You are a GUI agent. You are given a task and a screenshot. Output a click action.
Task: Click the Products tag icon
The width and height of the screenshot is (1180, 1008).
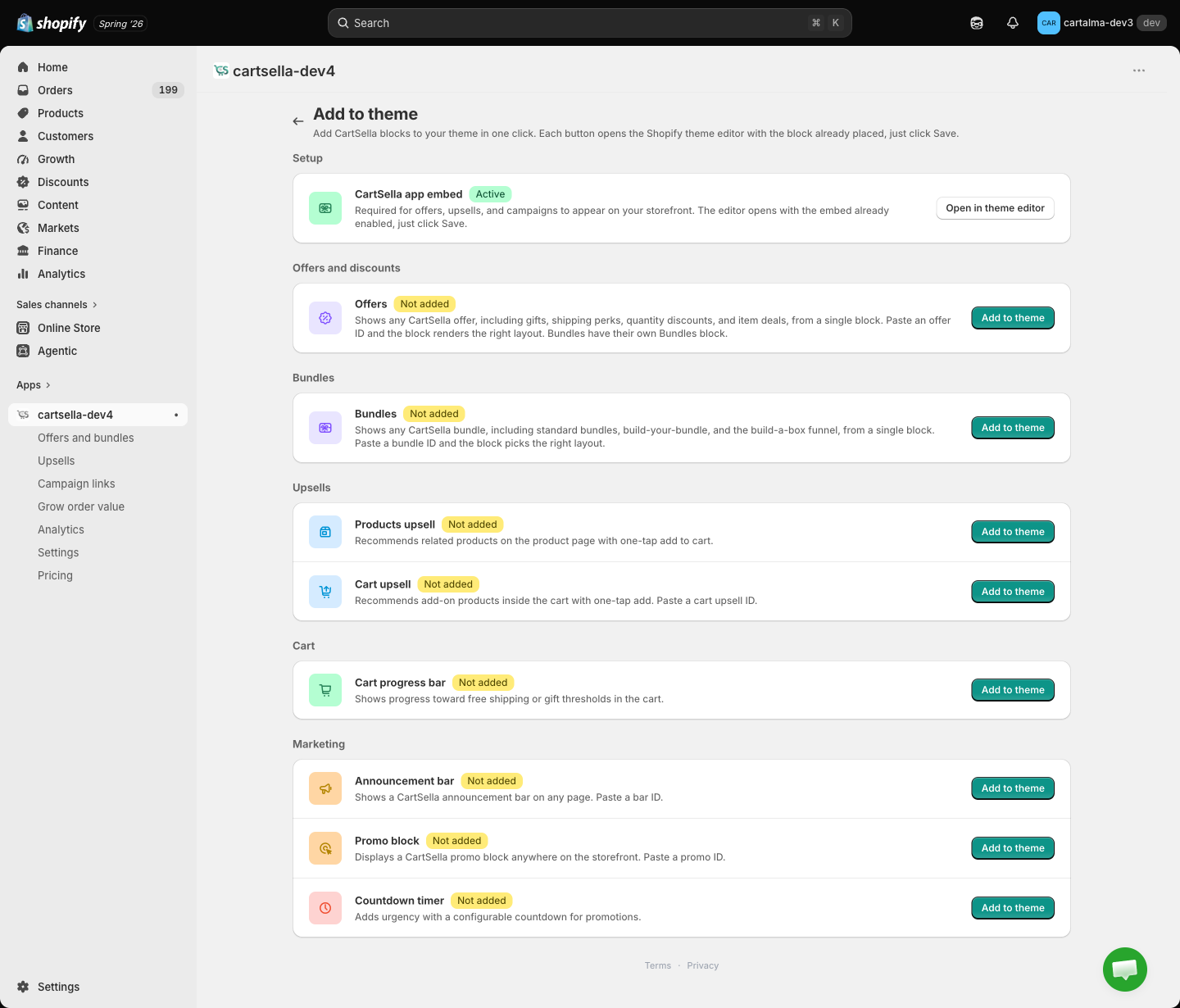[x=23, y=113]
